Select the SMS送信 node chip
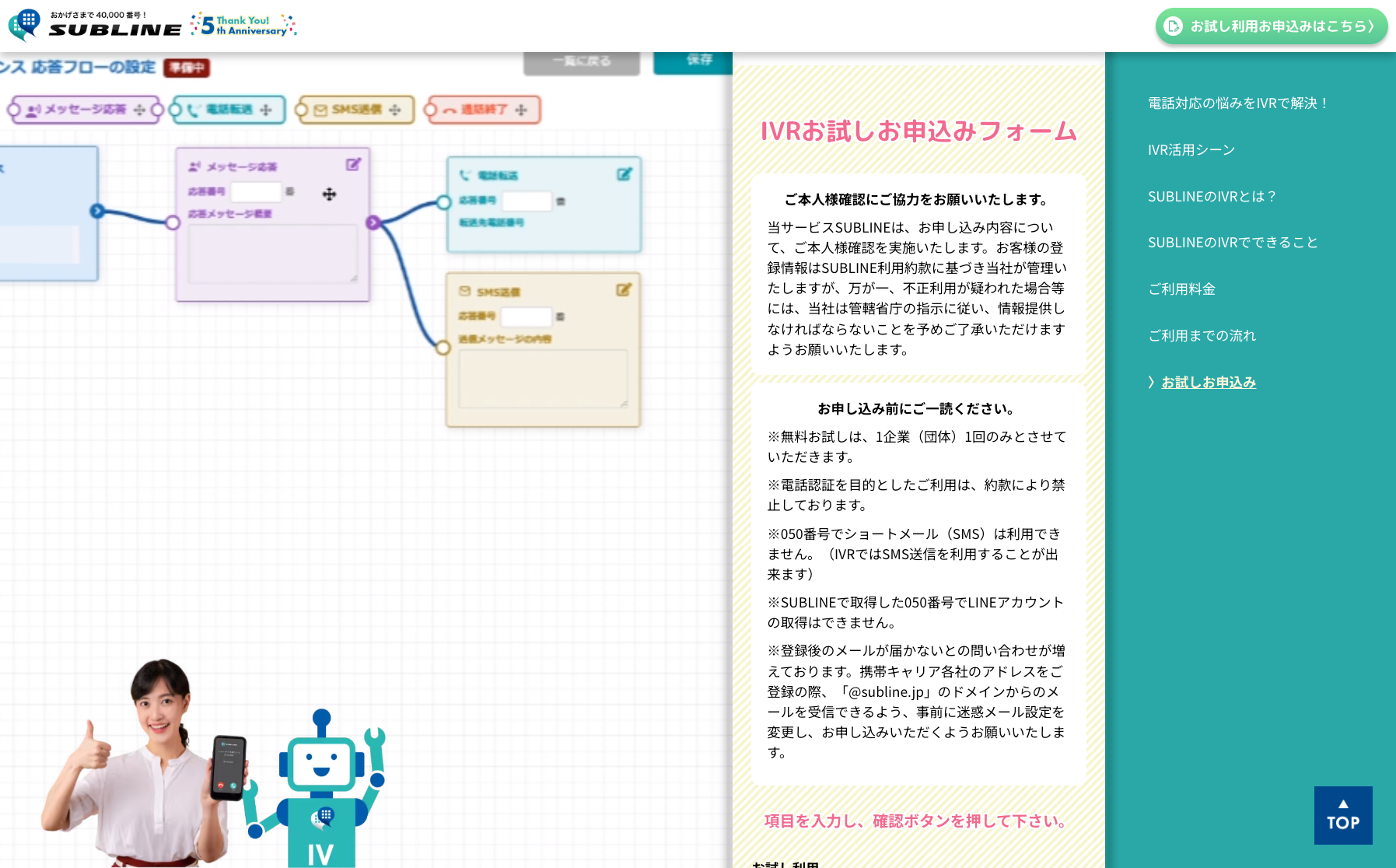Viewport: 1396px width, 868px height. [356, 110]
